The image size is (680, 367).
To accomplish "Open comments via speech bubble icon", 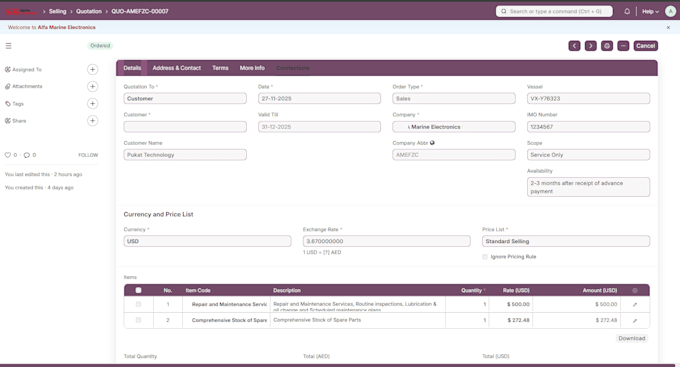I will [26, 155].
